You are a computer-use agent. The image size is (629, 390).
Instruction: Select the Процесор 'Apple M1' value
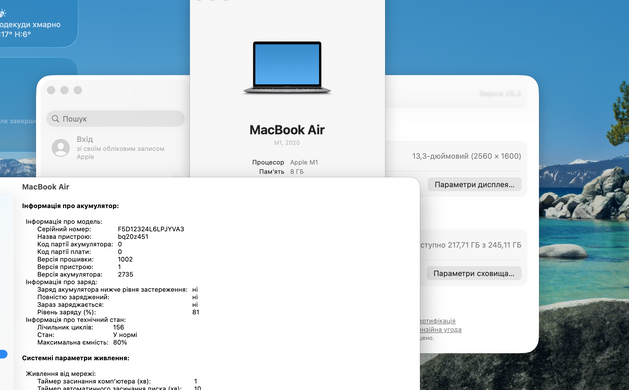coord(304,162)
